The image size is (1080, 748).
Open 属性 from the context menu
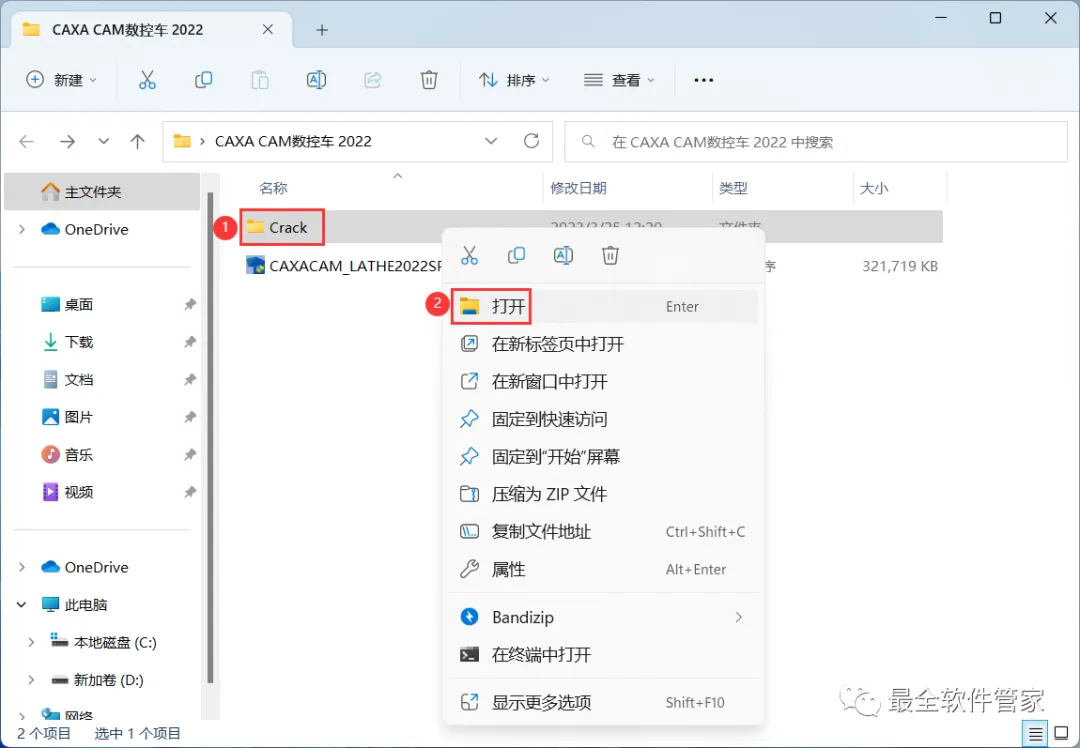coord(603,569)
